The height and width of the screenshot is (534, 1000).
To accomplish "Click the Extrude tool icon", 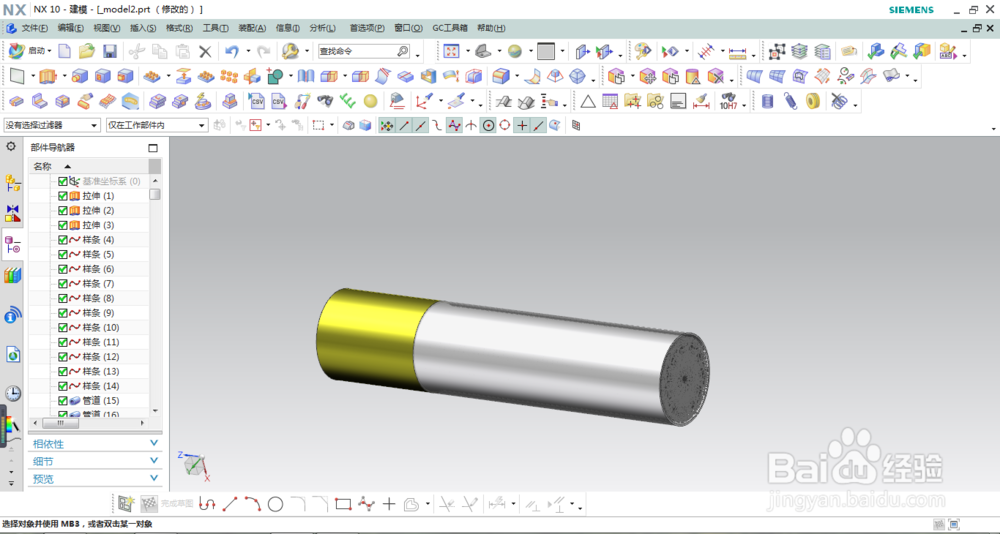I will [x=48, y=77].
